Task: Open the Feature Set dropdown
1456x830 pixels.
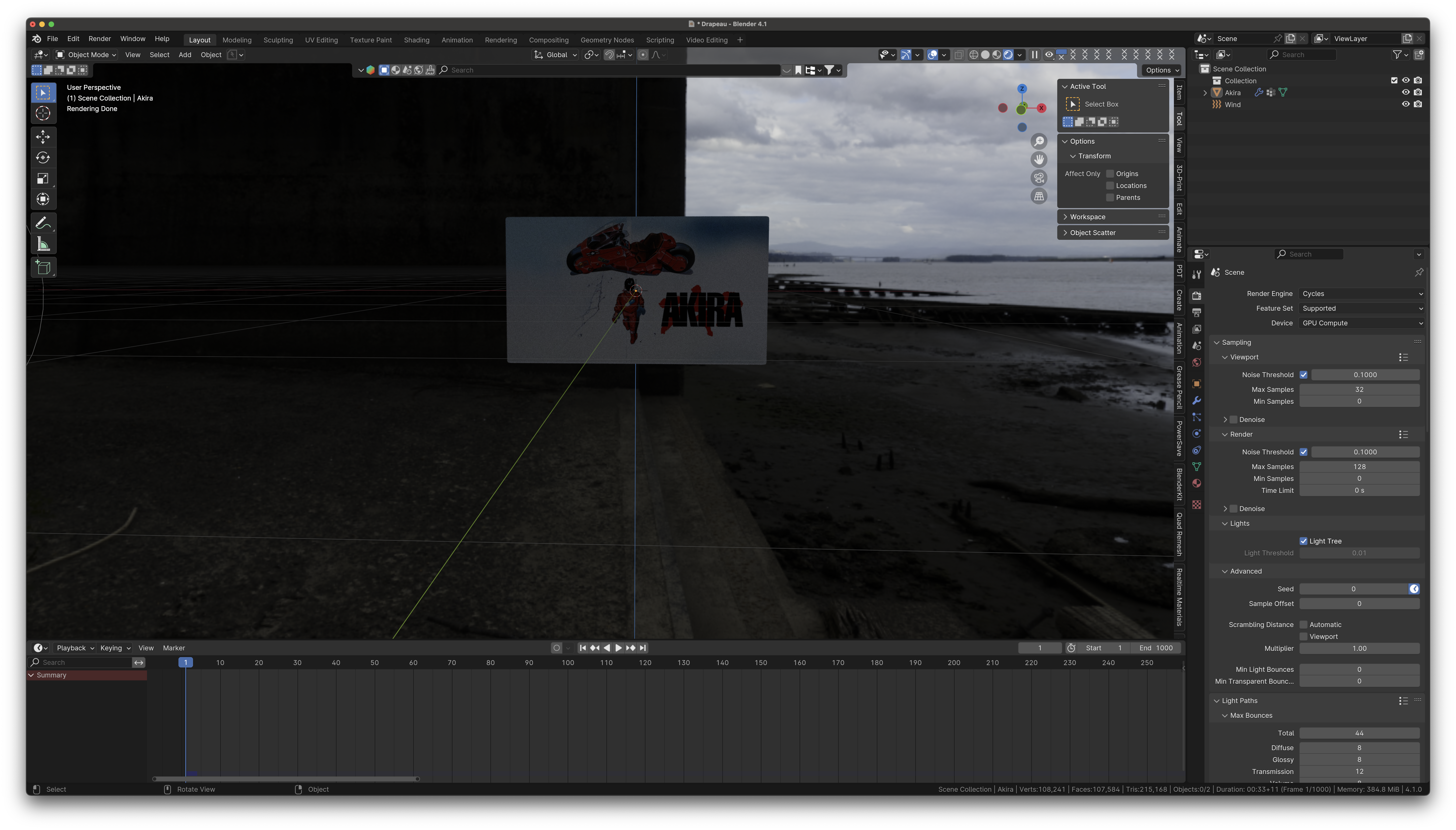Action: (x=1362, y=308)
